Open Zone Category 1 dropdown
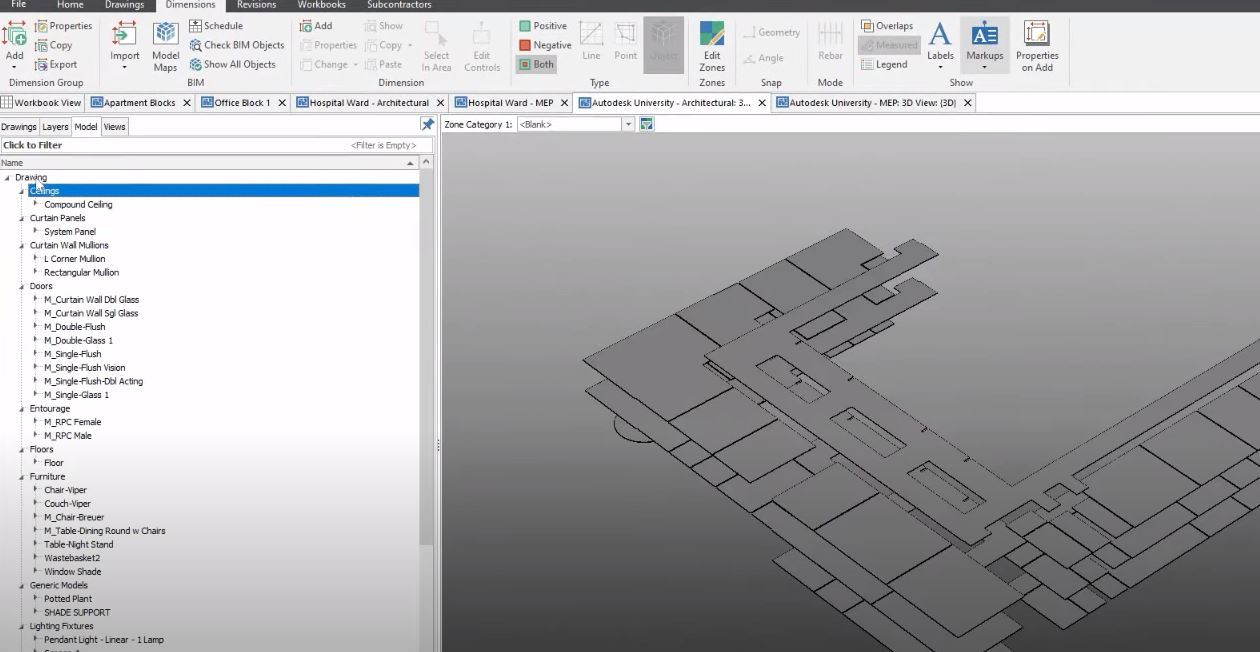This screenshot has width=1260, height=652. (628, 125)
